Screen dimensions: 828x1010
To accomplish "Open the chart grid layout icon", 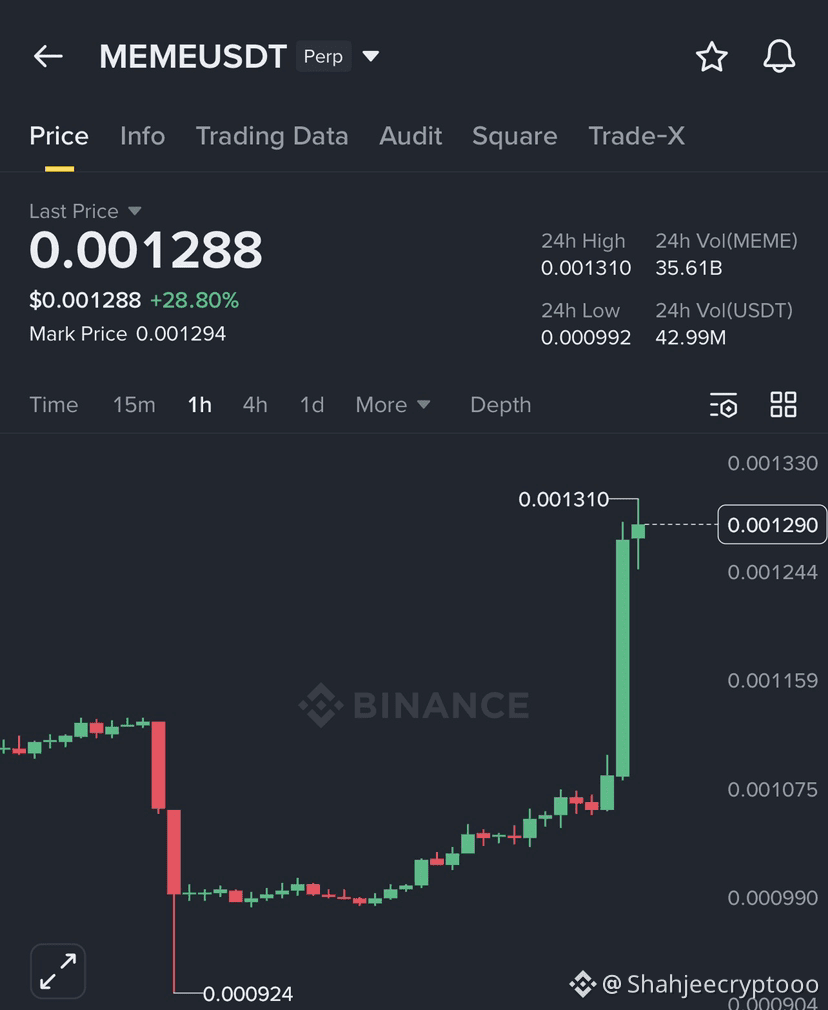I will tap(783, 405).
